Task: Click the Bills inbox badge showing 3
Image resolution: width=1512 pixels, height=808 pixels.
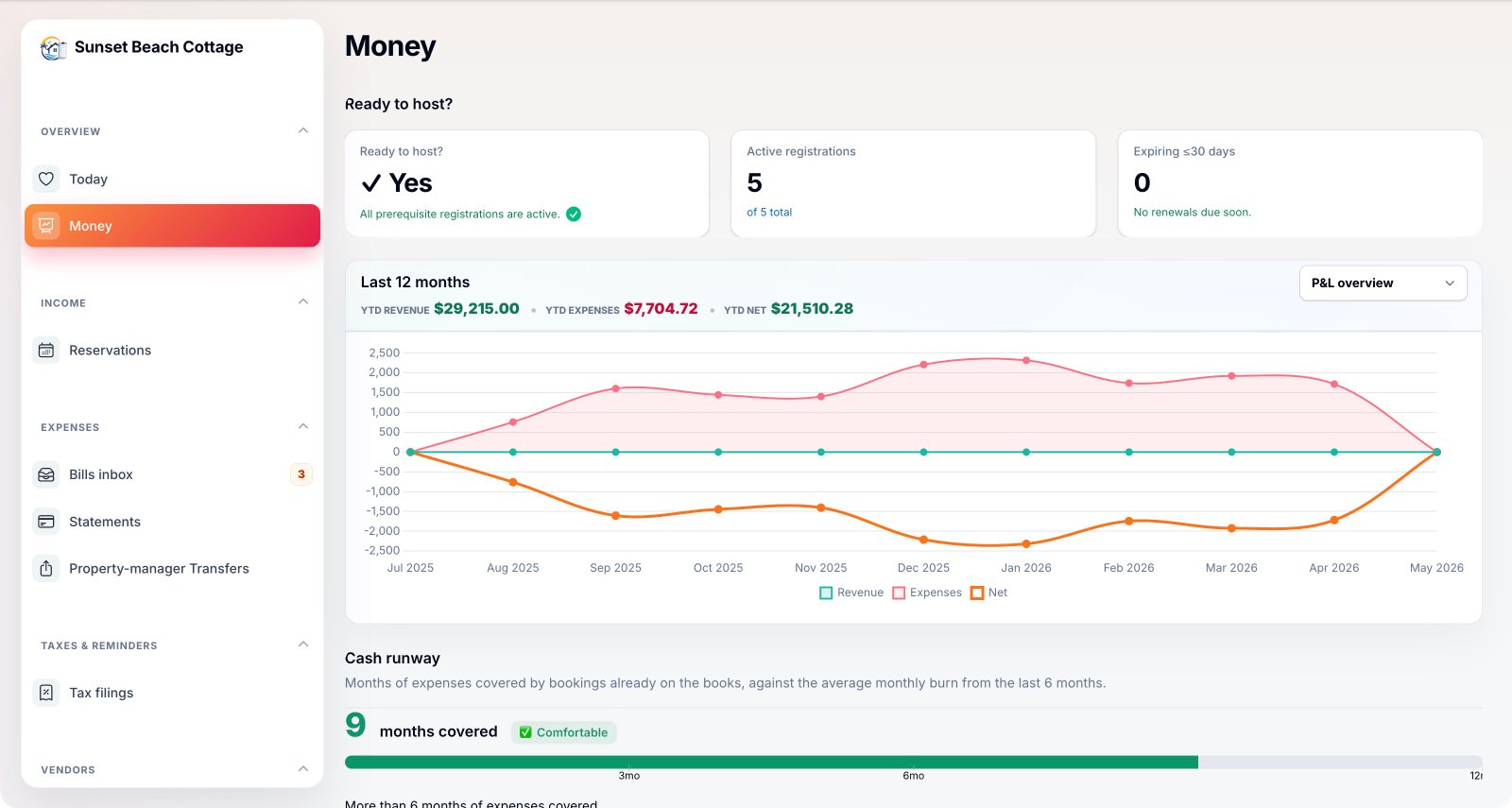Action: (301, 474)
